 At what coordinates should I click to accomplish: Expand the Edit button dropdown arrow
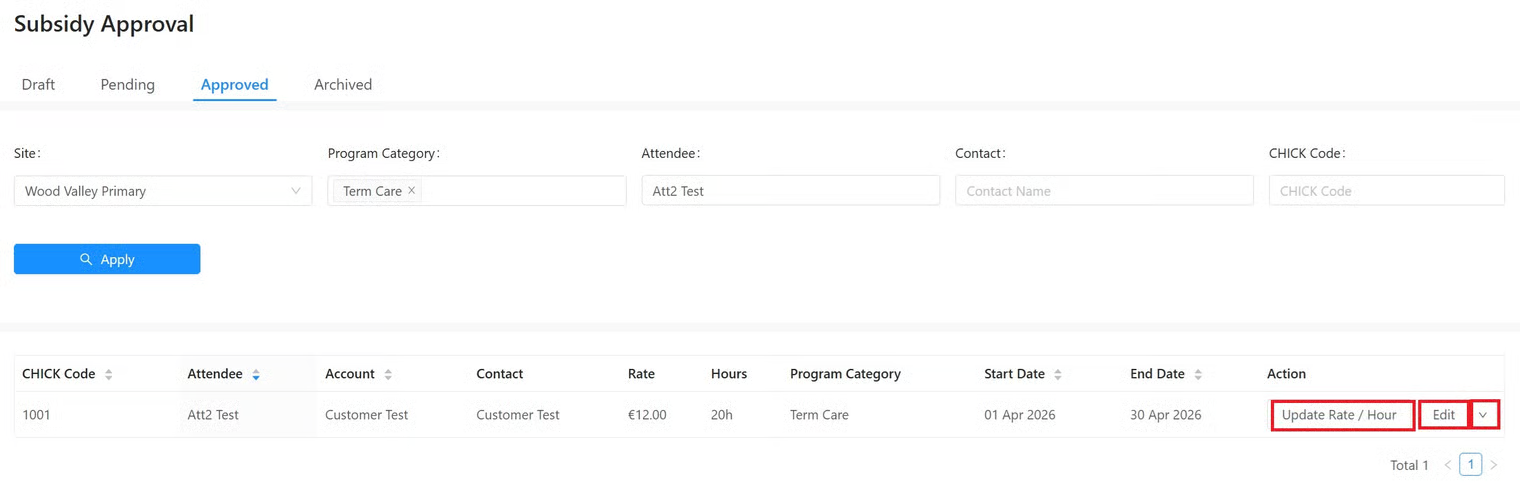(x=1484, y=415)
